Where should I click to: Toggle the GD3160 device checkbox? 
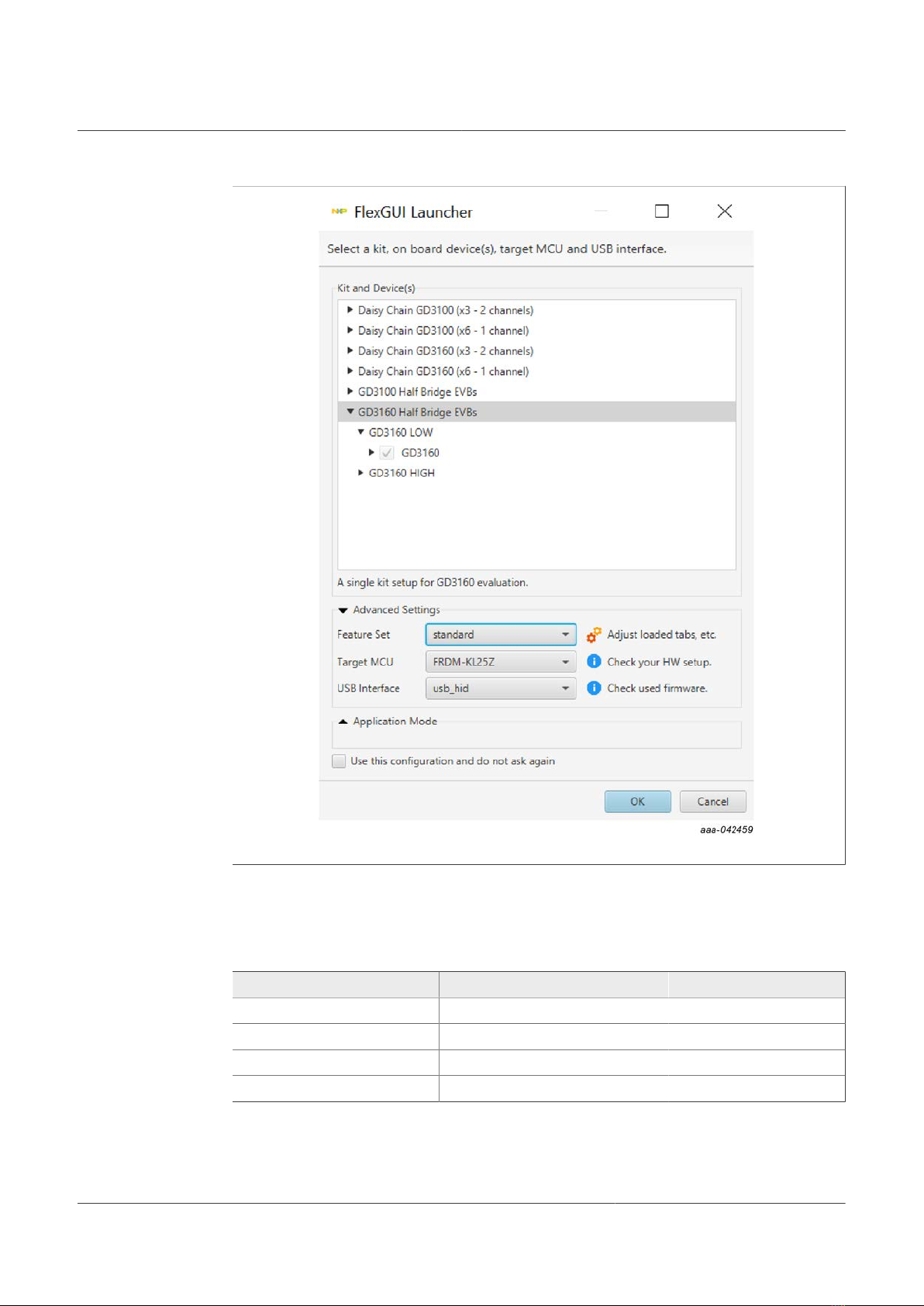387,453
